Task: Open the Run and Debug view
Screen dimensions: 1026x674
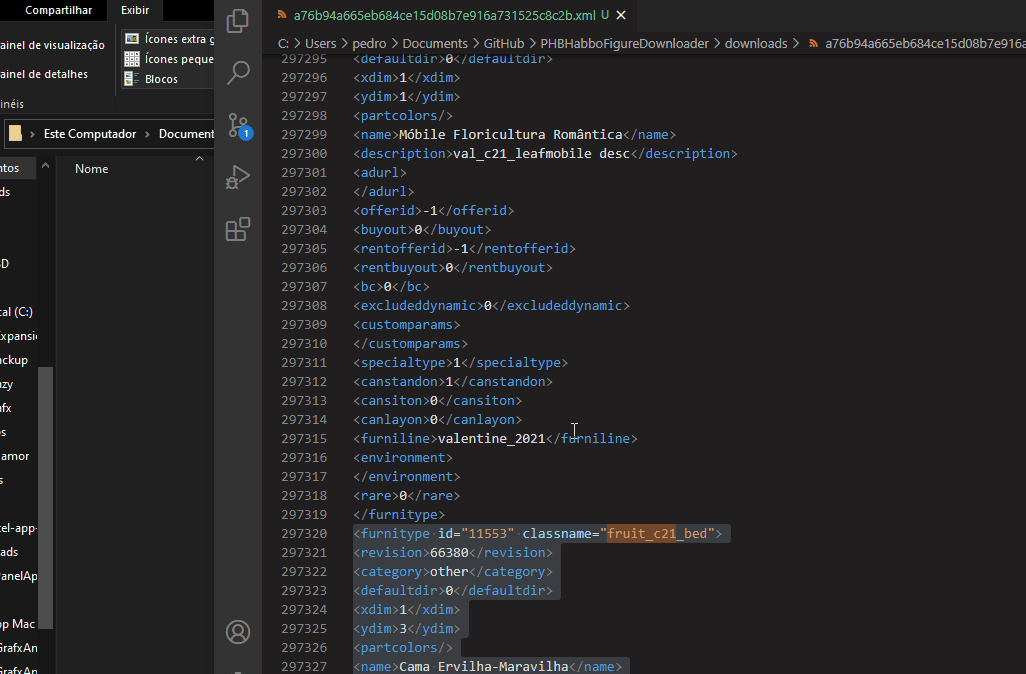Action: point(238,178)
